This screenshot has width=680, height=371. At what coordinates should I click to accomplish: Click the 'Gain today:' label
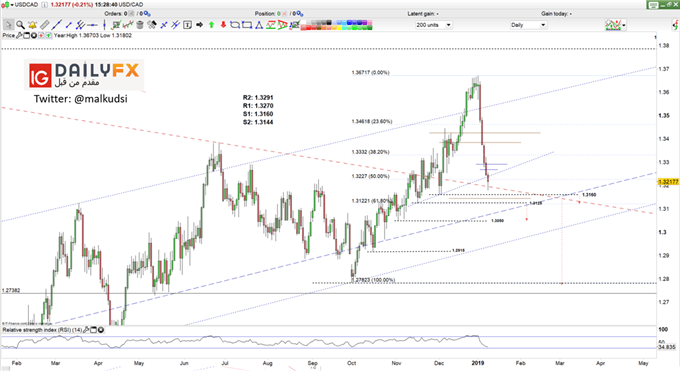tap(556, 14)
